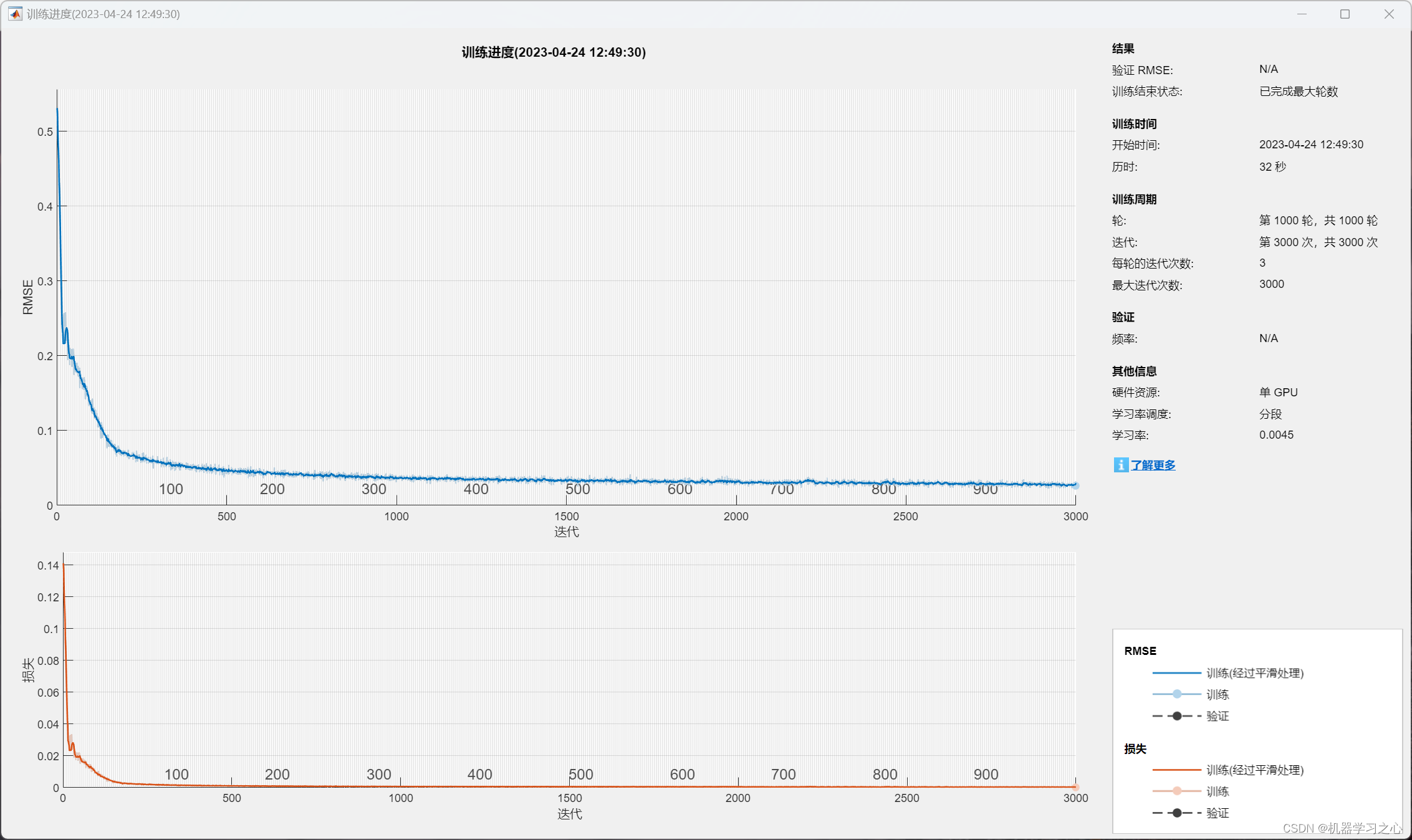This screenshot has height=840, width=1412.
Task: Click epoch label 500 in the RMSE plot
Action: point(578,489)
